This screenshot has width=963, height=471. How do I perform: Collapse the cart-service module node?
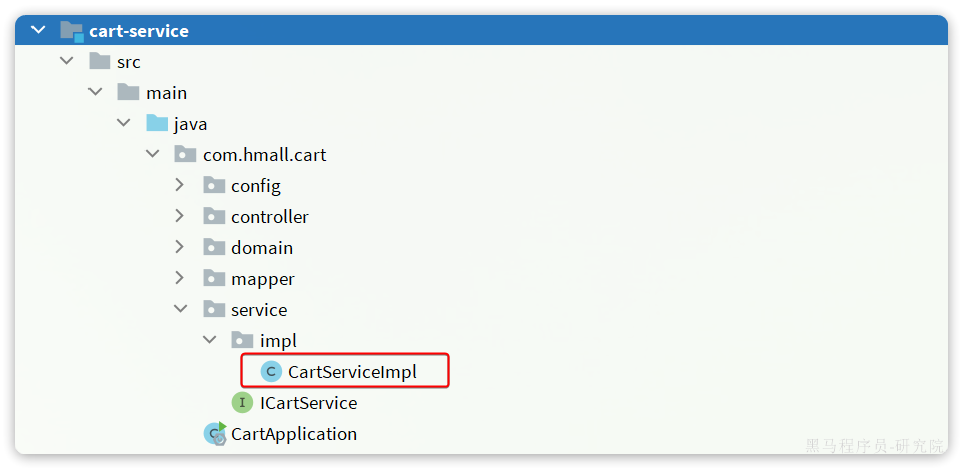pos(38,29)
